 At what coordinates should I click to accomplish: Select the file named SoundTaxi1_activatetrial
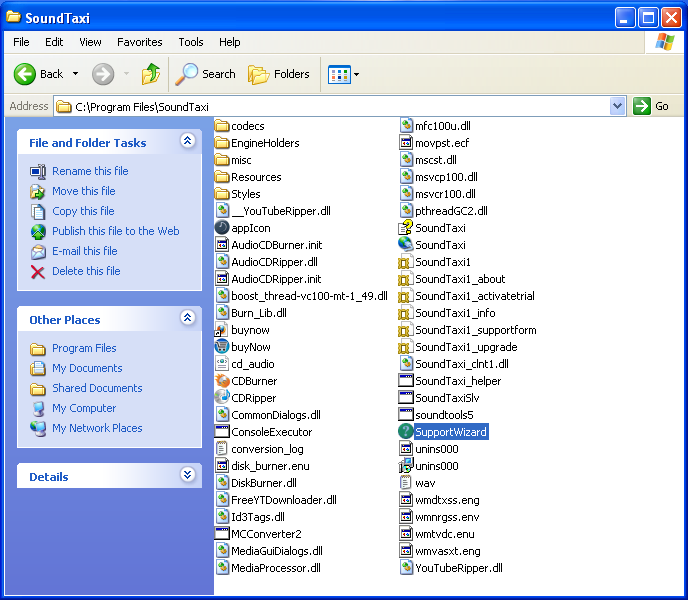point(475,296)
